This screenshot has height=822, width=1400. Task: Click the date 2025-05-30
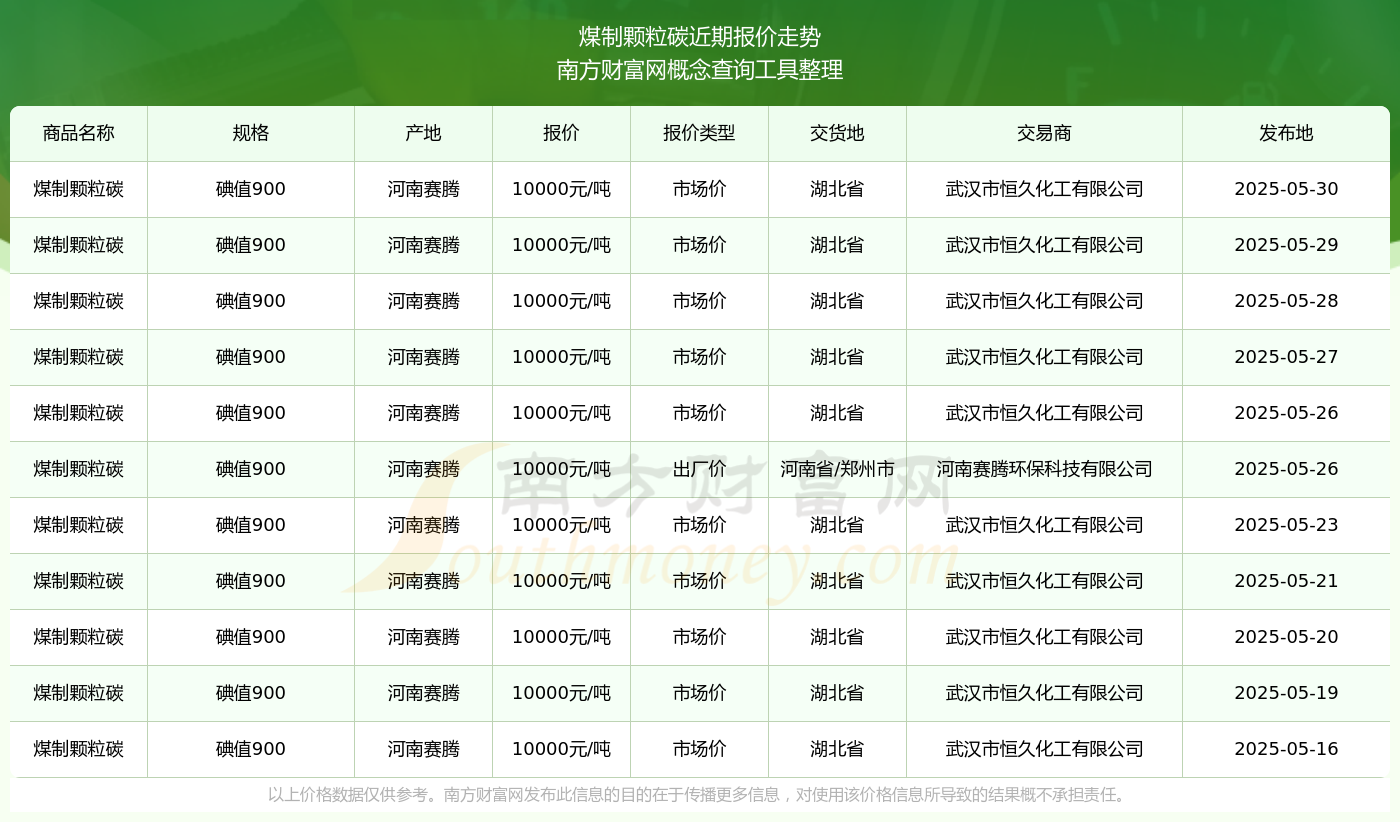click(x=1286, y=189)
